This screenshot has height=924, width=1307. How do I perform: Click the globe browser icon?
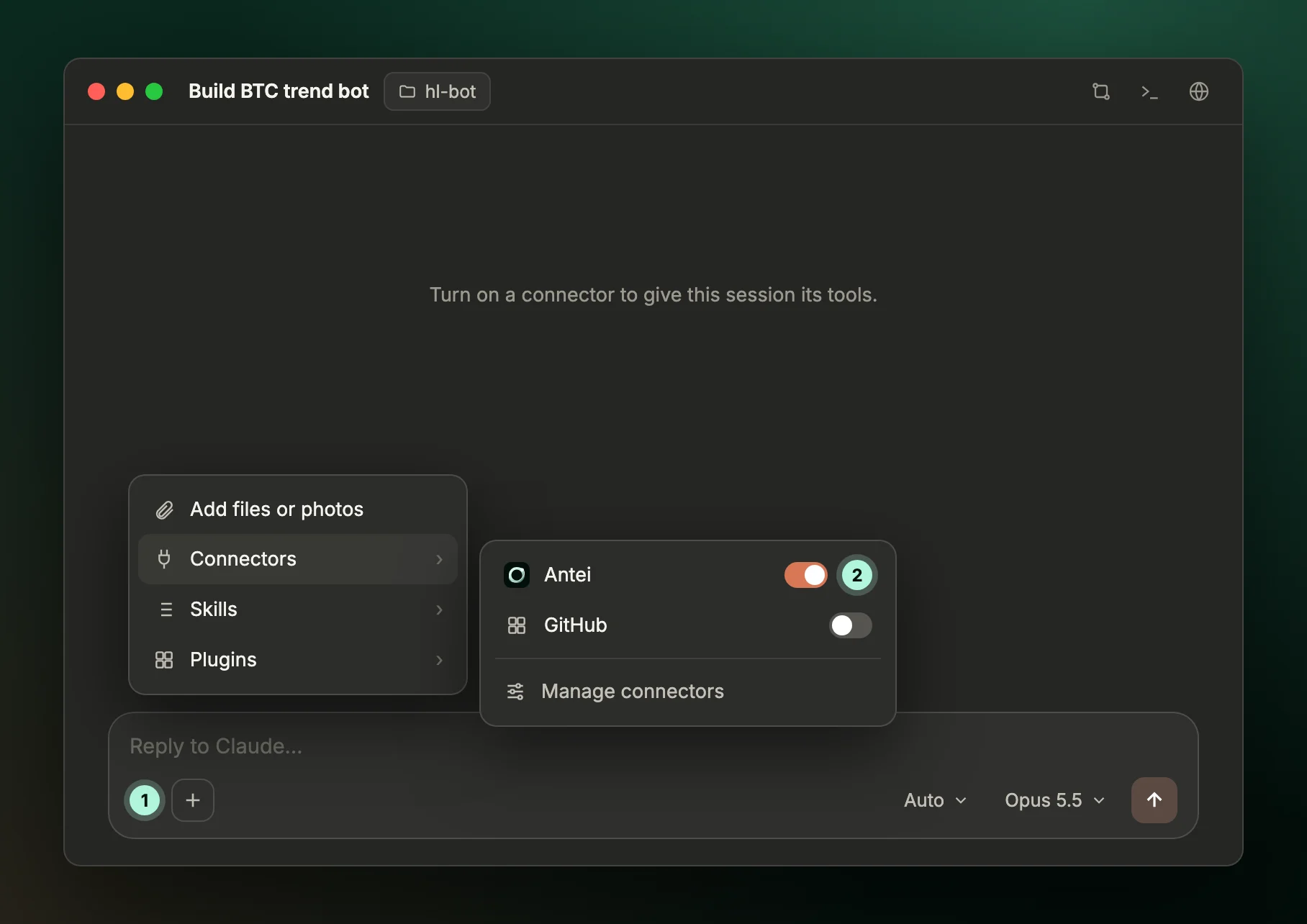coord(1198,91)
